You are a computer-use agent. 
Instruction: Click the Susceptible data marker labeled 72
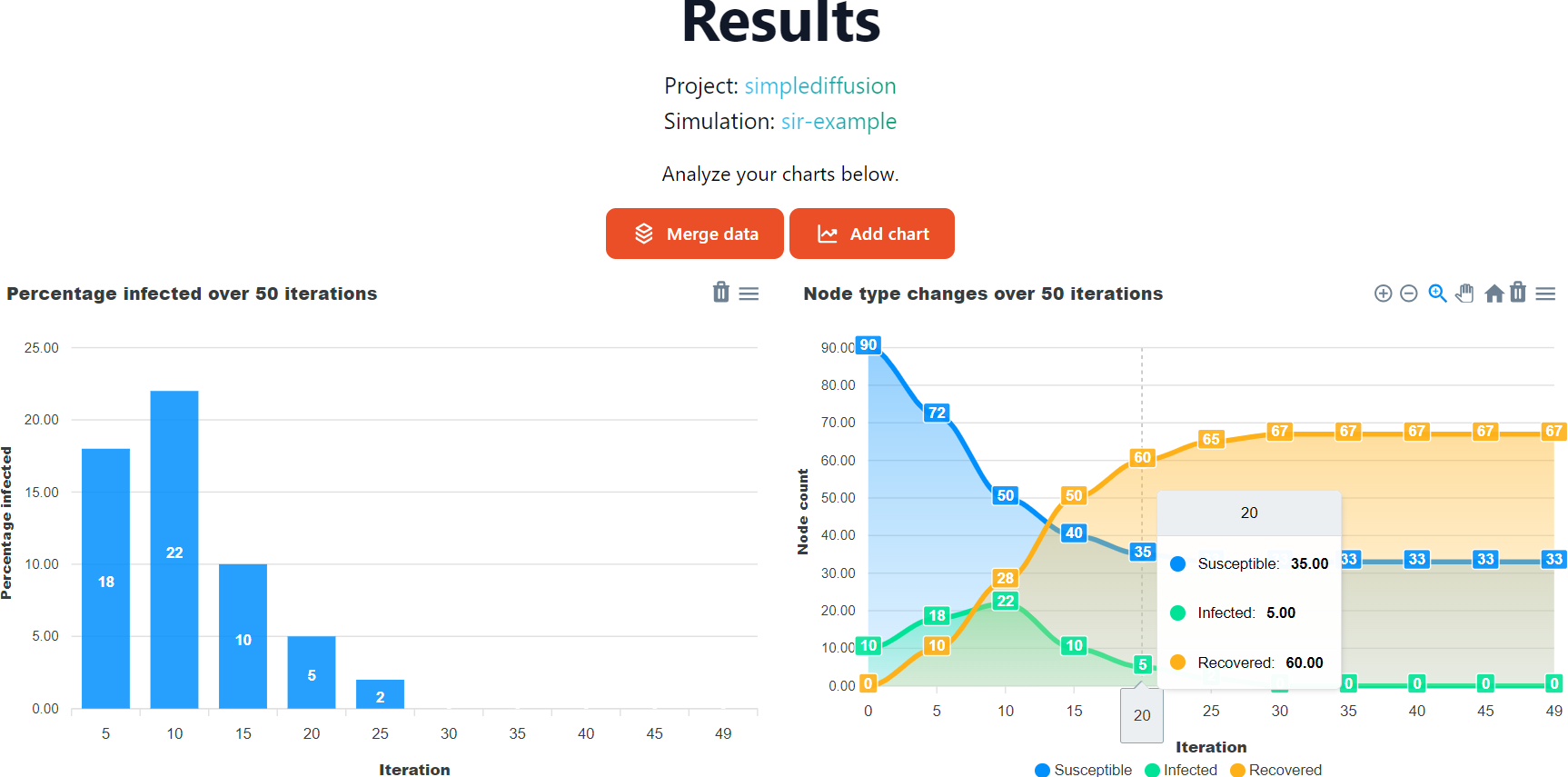[937, 413]
